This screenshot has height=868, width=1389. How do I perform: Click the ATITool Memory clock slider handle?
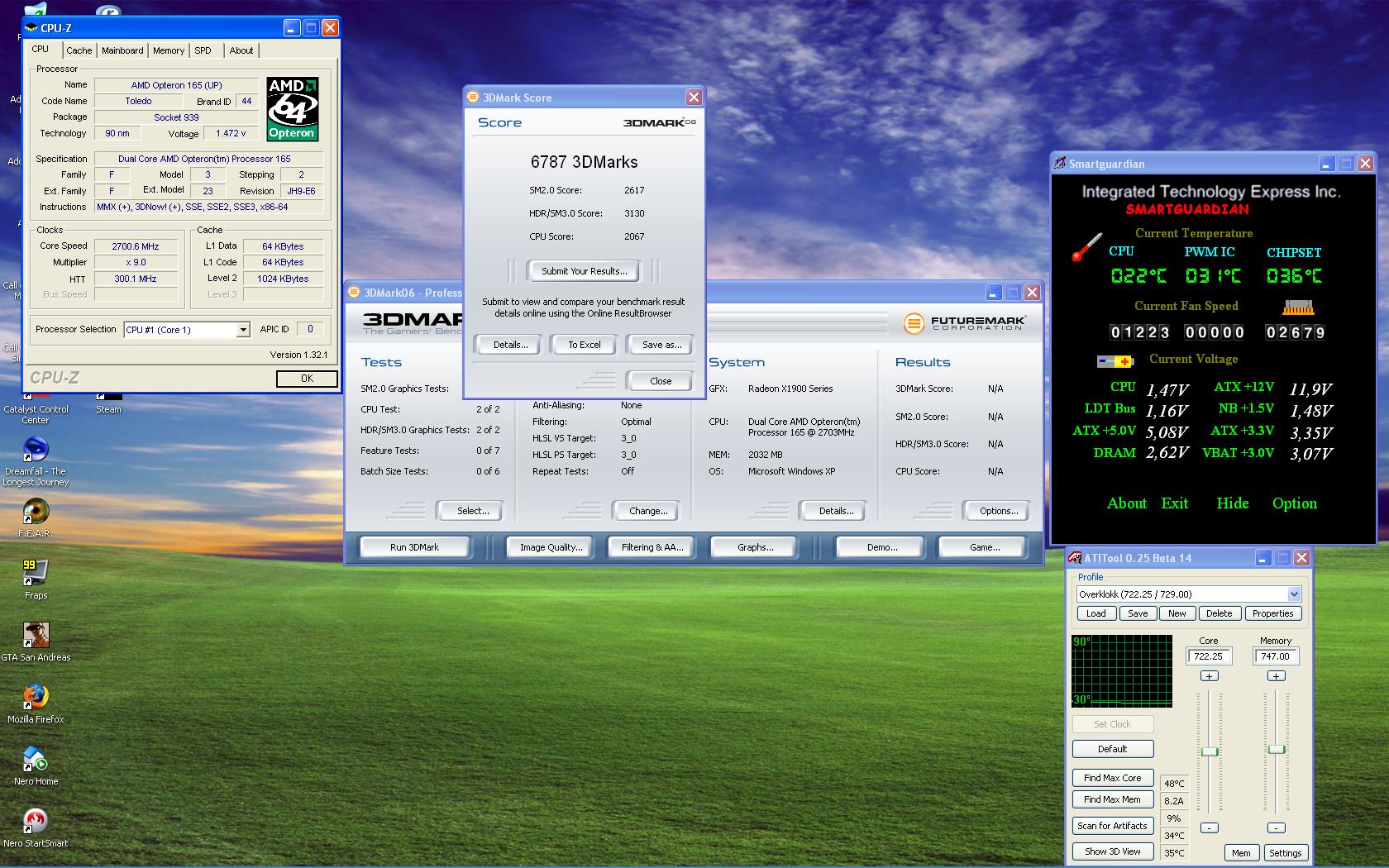[1277, 749]
